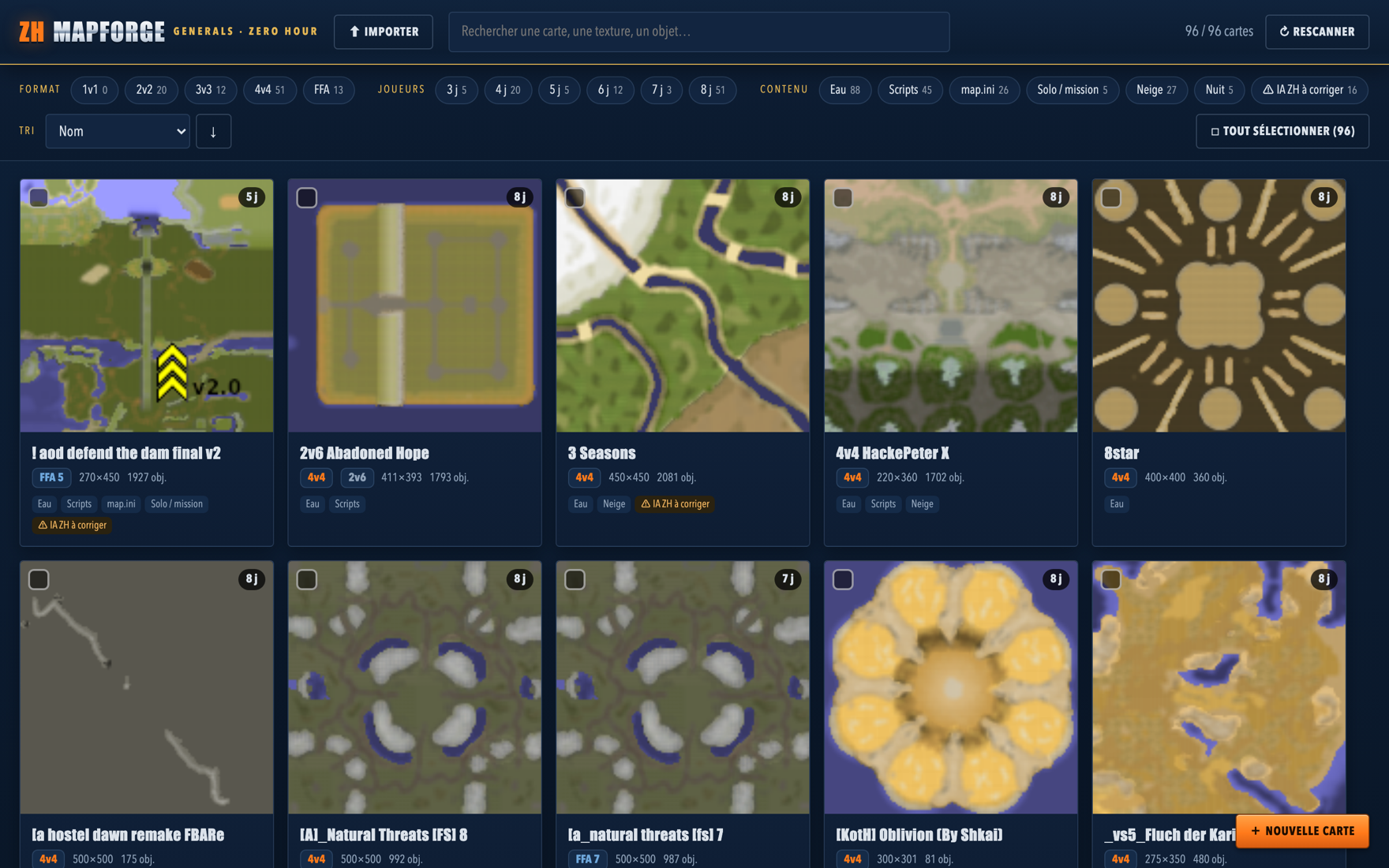Click 4v4 tag on 3 Seasons card
Screen dimensions: 1389x868
coord(585,477)
